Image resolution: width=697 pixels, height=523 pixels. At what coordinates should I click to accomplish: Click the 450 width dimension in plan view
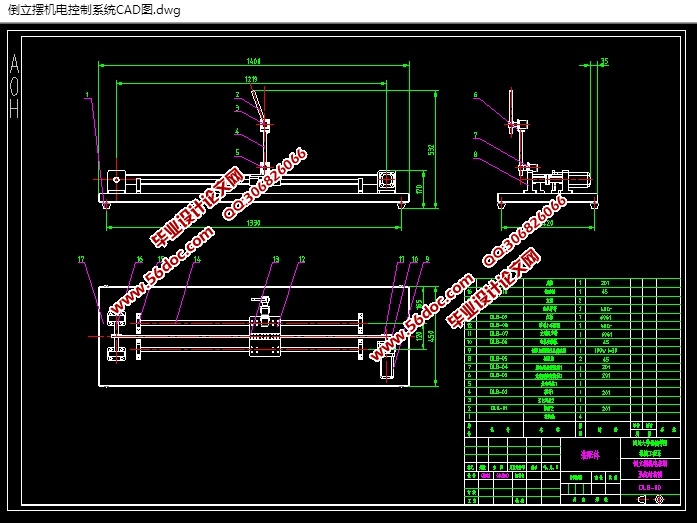pyautogui.click(x=431, y=336)
